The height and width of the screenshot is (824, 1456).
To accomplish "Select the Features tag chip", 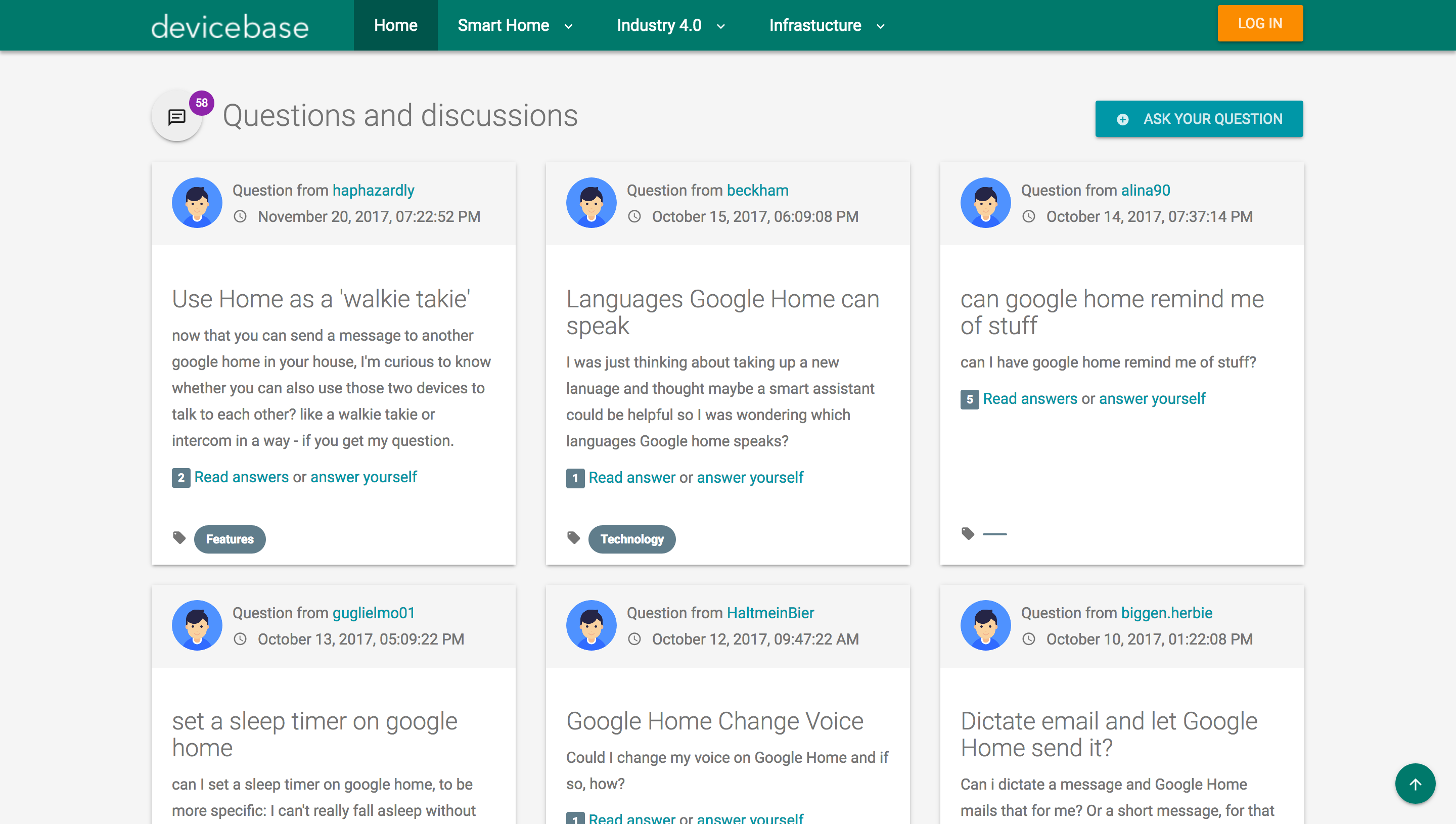I will pyautogui.click(x=230, y=539).
